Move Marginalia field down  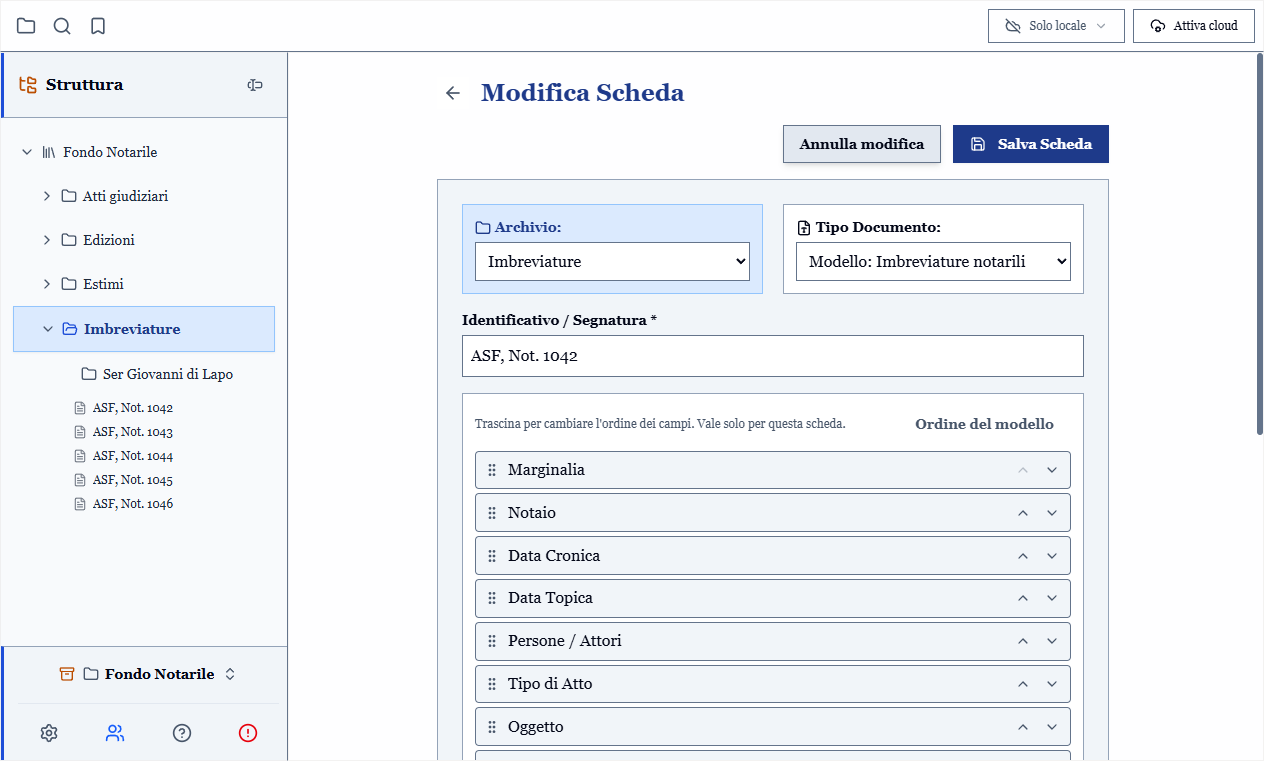point(1052,470)
